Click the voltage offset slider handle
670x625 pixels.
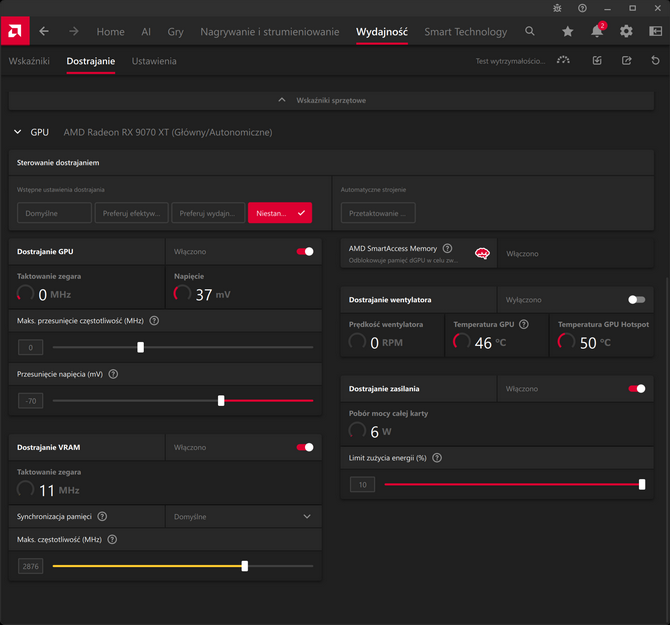point(221,401)
